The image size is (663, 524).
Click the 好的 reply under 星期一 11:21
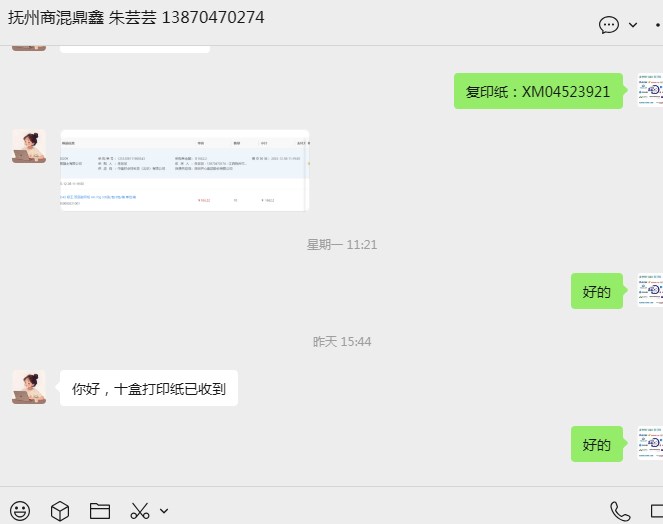click(597, 291)
